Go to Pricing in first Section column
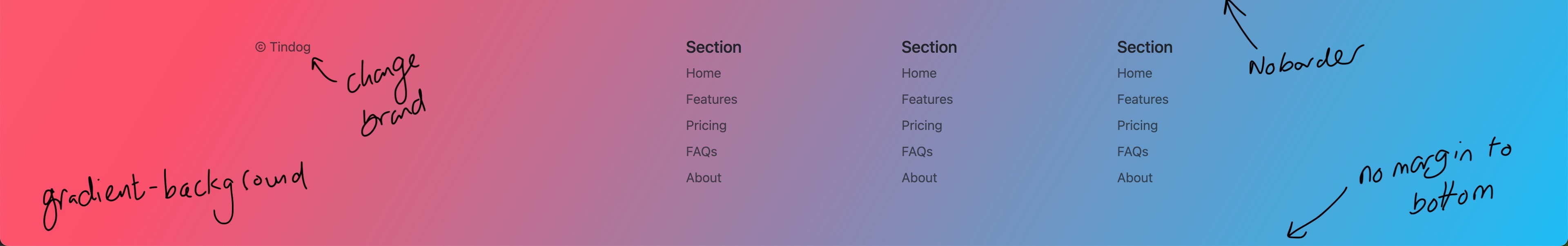 point(706,125)
